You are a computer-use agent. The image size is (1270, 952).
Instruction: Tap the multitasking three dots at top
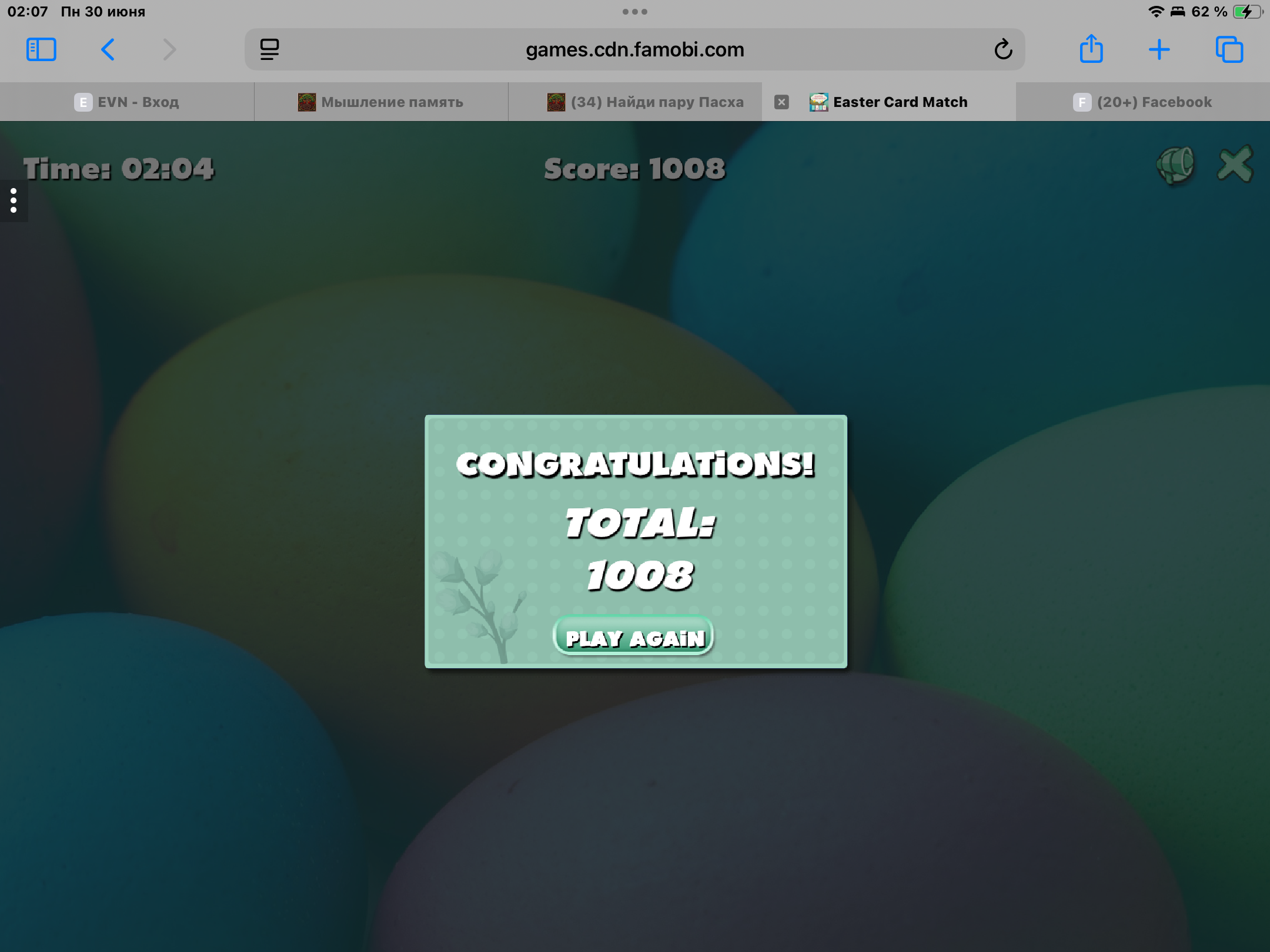(635, 12)
